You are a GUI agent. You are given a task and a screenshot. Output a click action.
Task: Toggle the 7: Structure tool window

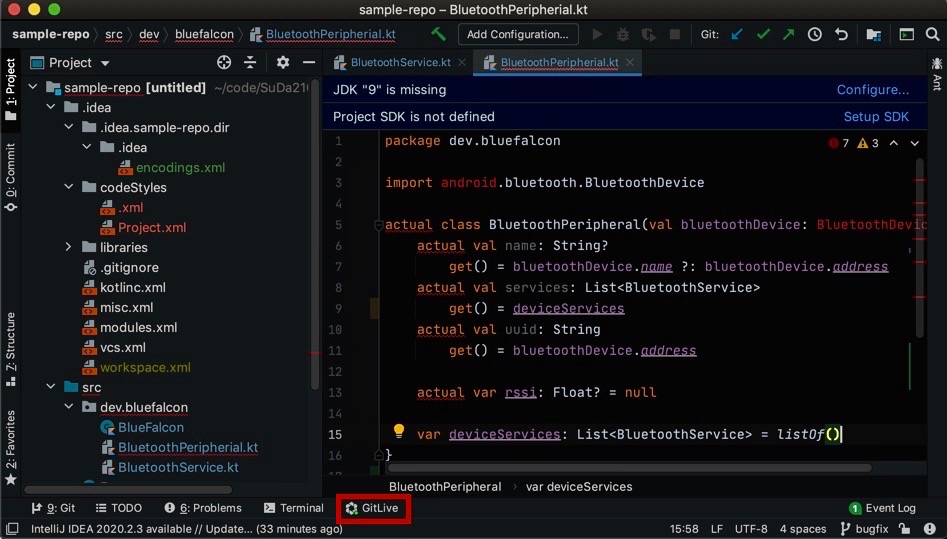click(10, 349)
